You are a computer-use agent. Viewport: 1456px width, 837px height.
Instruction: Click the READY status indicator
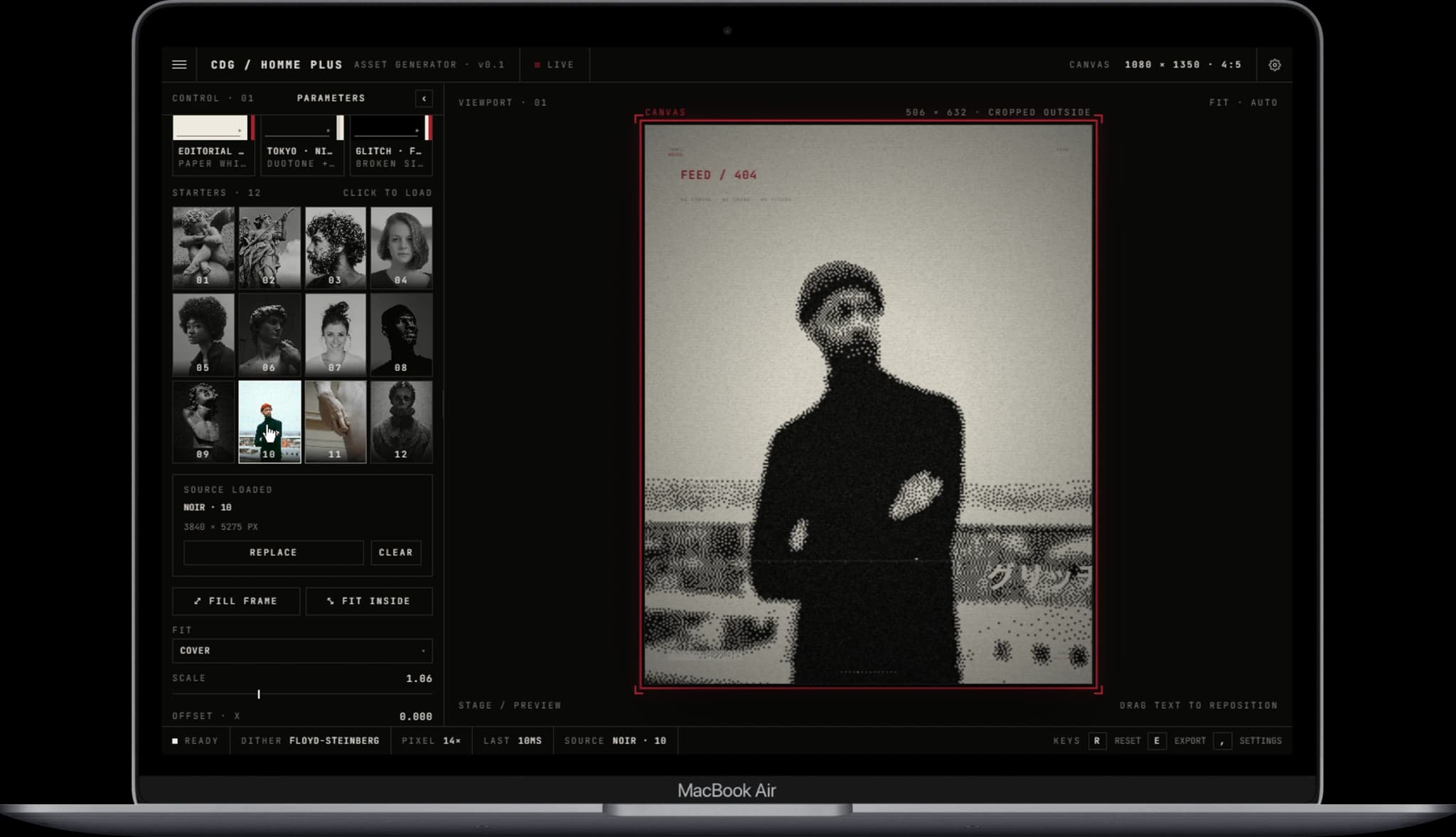[195, 741]
